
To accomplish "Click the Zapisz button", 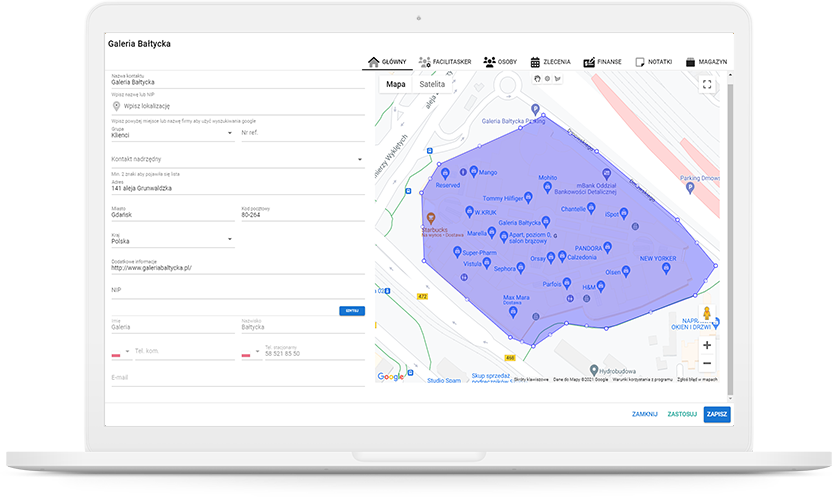I will click(x=716, y=414).
